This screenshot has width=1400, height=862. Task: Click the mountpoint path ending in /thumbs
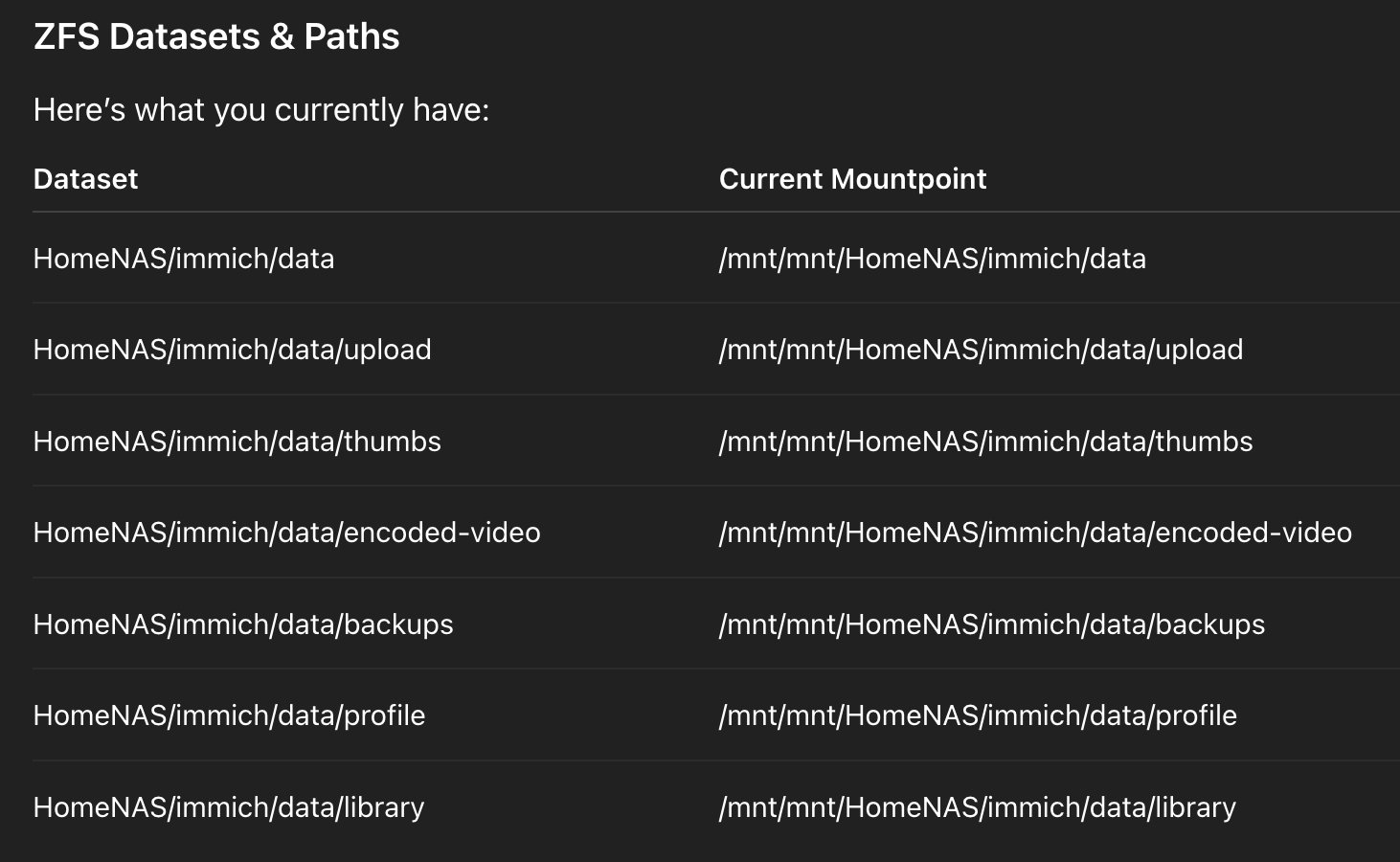click(x=985, y=442)
